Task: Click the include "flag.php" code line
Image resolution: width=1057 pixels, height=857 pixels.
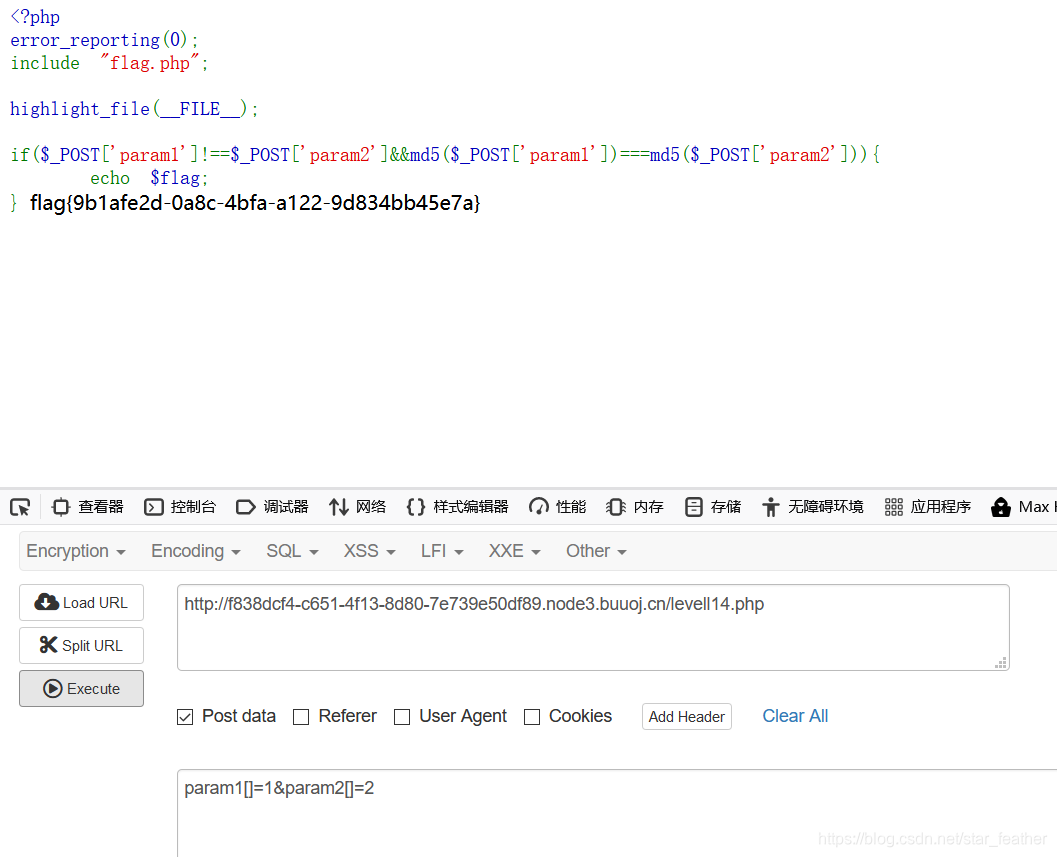Action: point(109,63)
